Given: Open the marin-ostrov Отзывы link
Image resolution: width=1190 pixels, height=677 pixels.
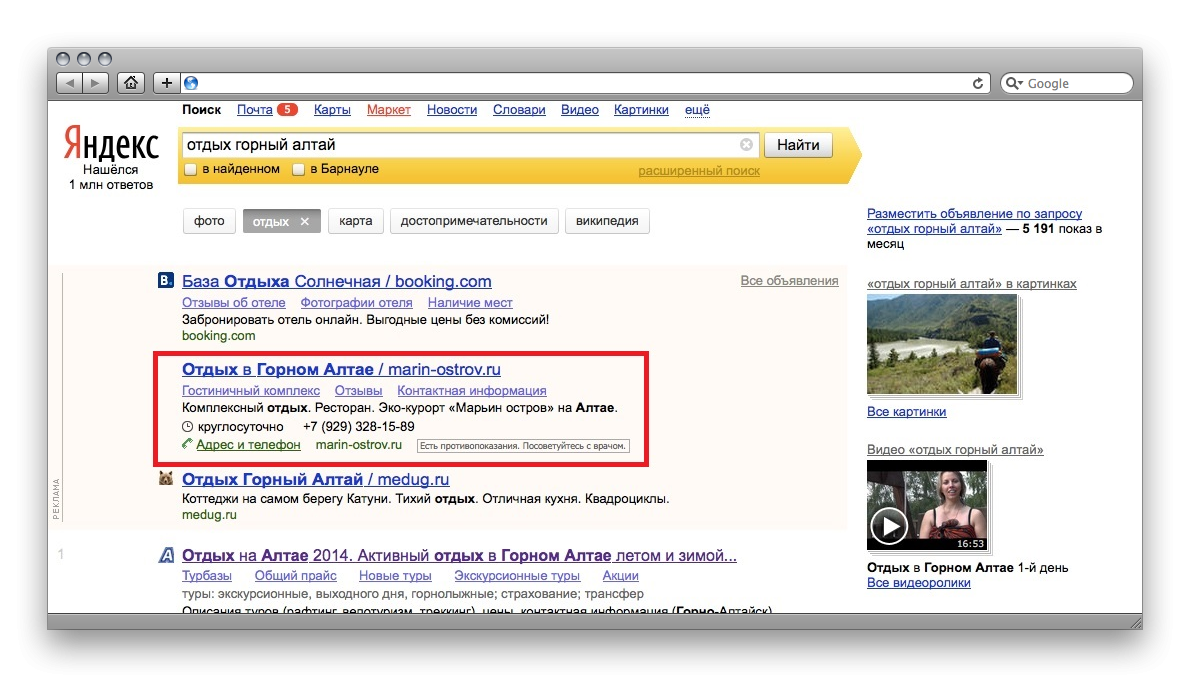Looking at the screenshot, I should click(x=358, y=390).
